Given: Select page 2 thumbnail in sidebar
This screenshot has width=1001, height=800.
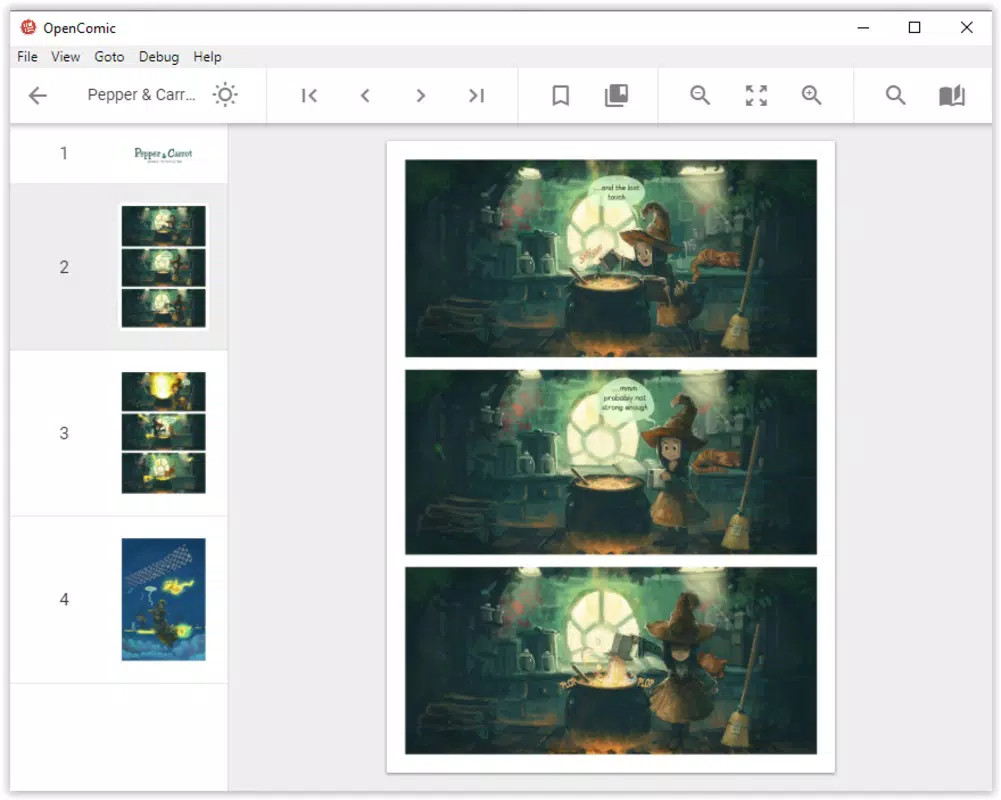Looking at the screenshot, I should [163, 267].
